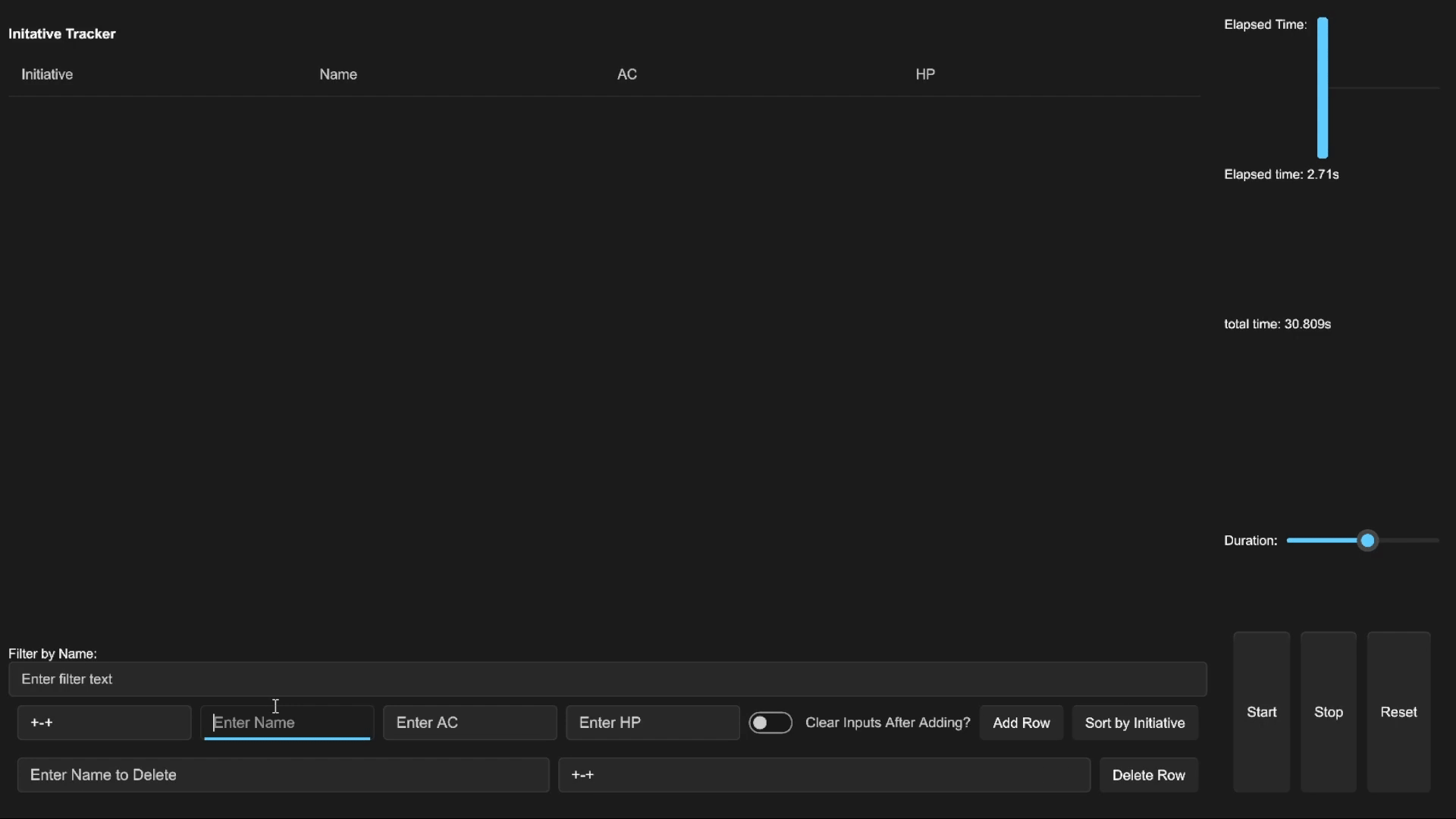Click the +-+ field beside Delete Row
Image resolution: width=1456 pixels, height=819 pixels.
(824, 775)
